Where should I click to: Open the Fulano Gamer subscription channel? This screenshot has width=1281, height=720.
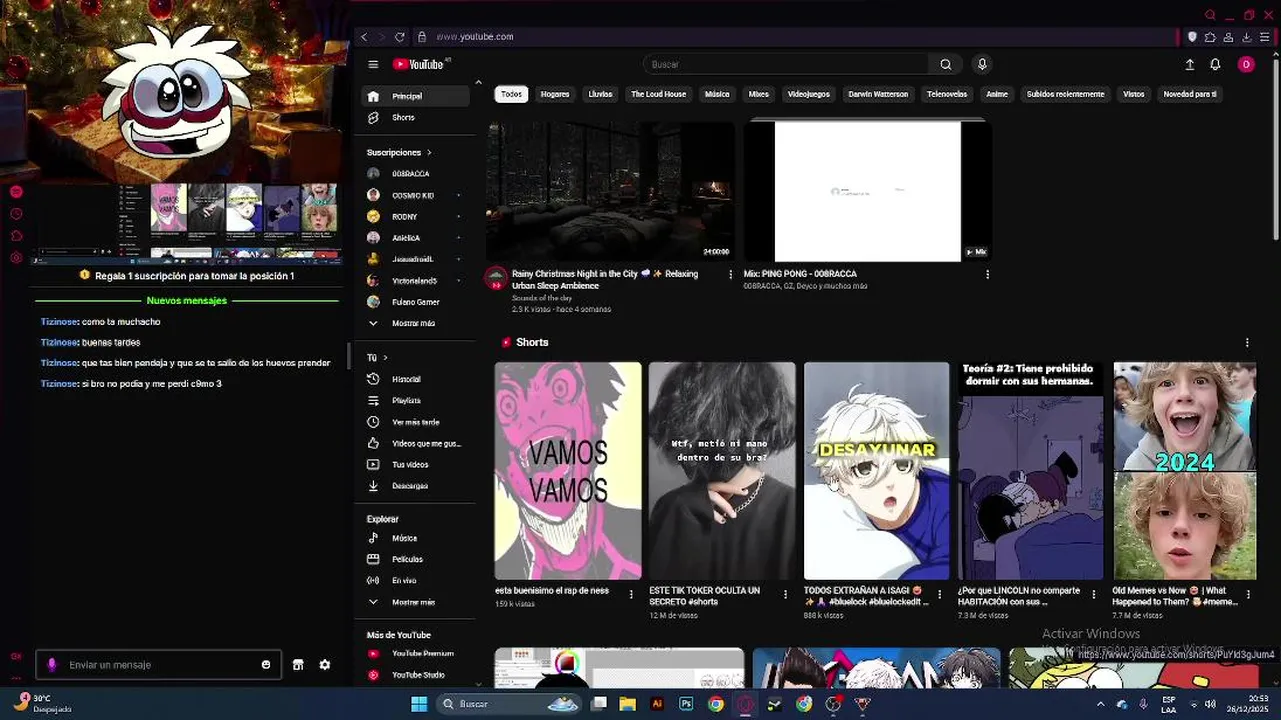pos(415,301)
